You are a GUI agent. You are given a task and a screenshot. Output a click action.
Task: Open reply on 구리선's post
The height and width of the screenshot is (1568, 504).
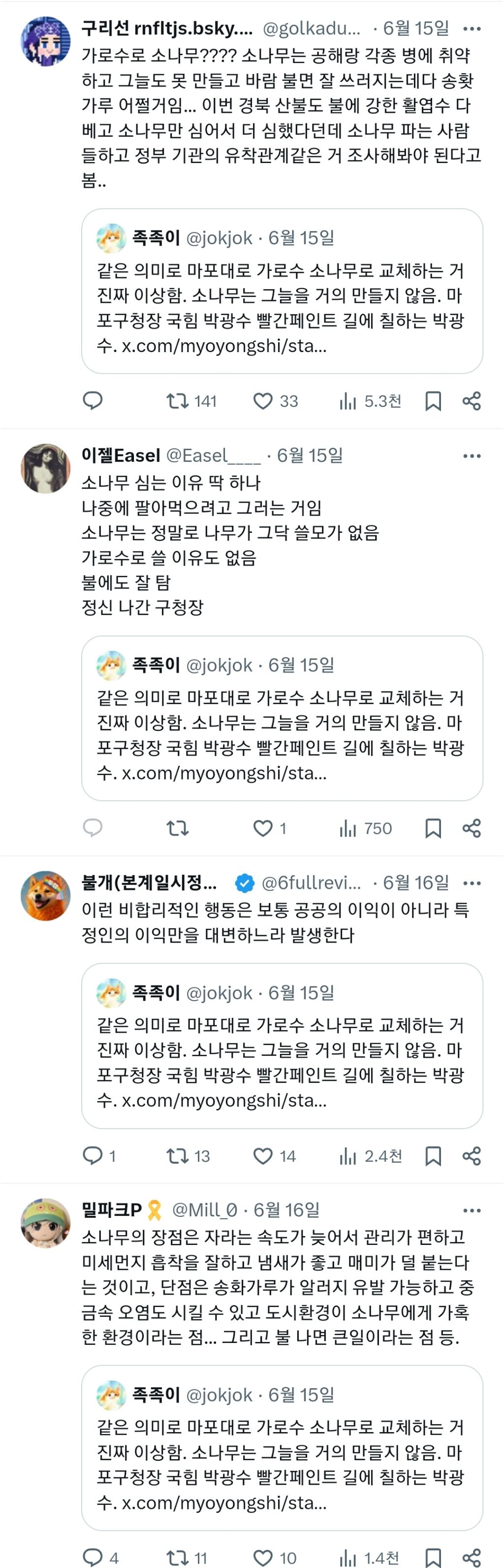click(93, 400)
